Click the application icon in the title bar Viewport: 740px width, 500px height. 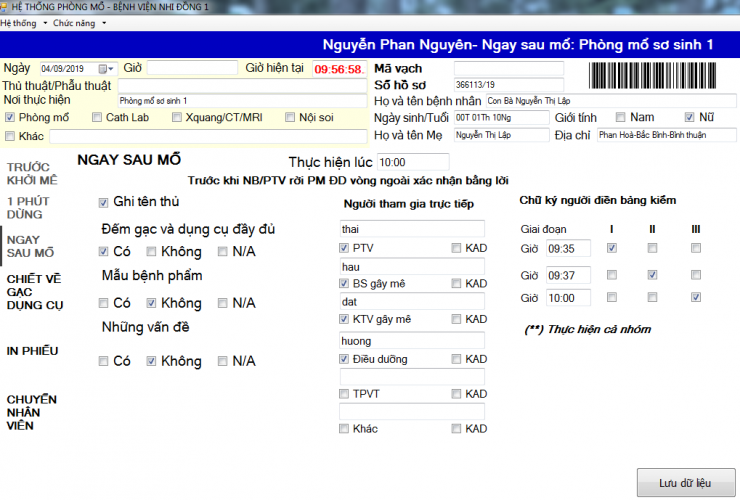(5, 6)
